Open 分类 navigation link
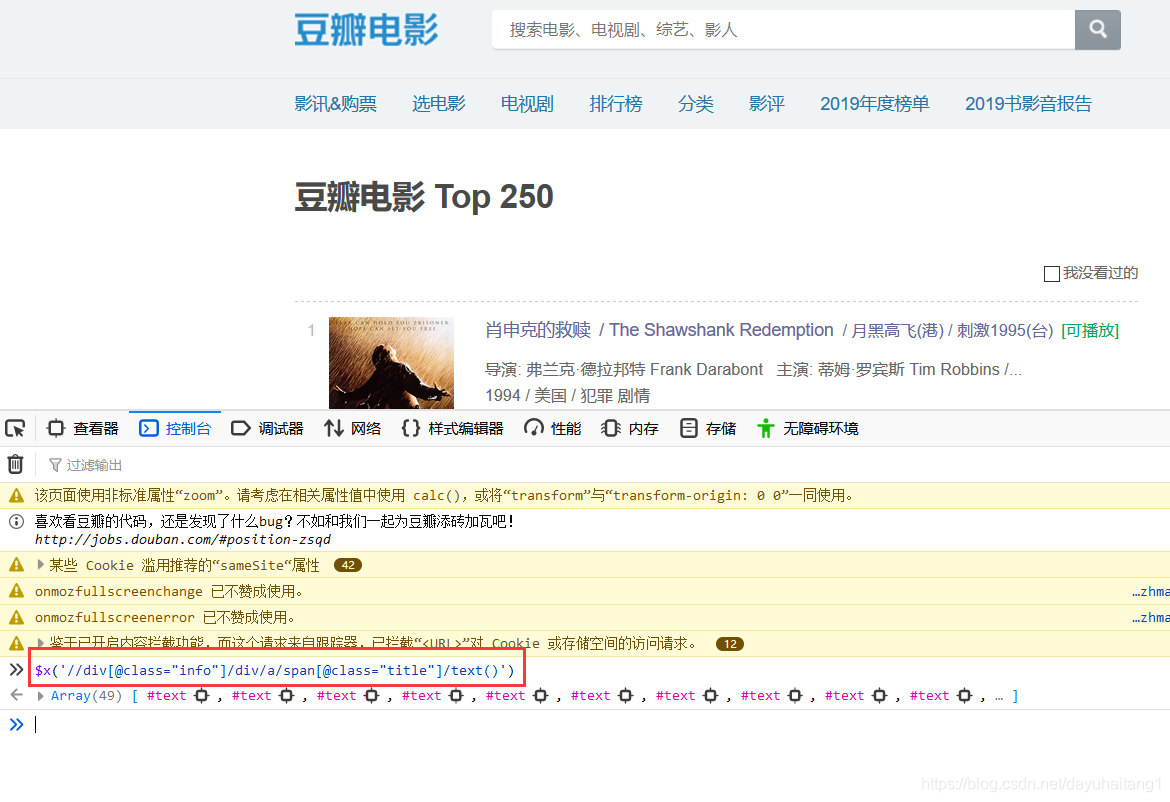 click(695, 104)
